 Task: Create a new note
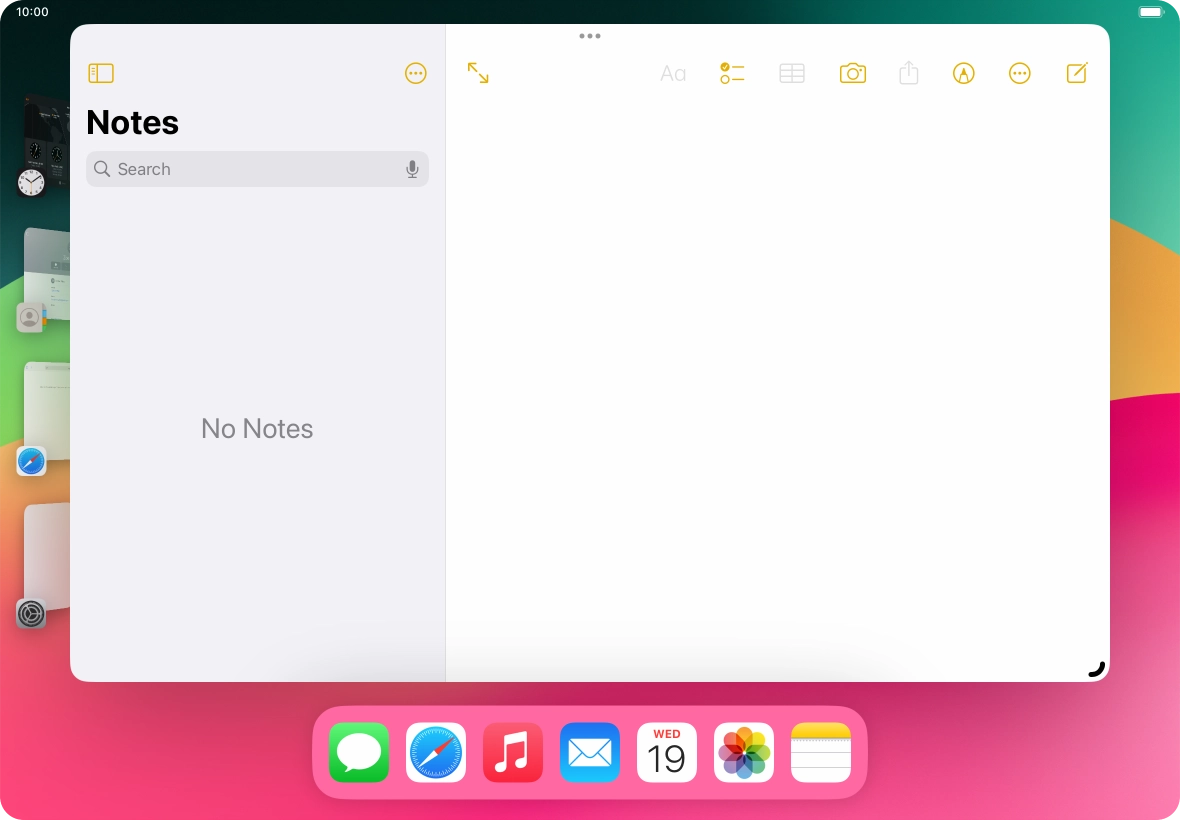[1076, 72]
